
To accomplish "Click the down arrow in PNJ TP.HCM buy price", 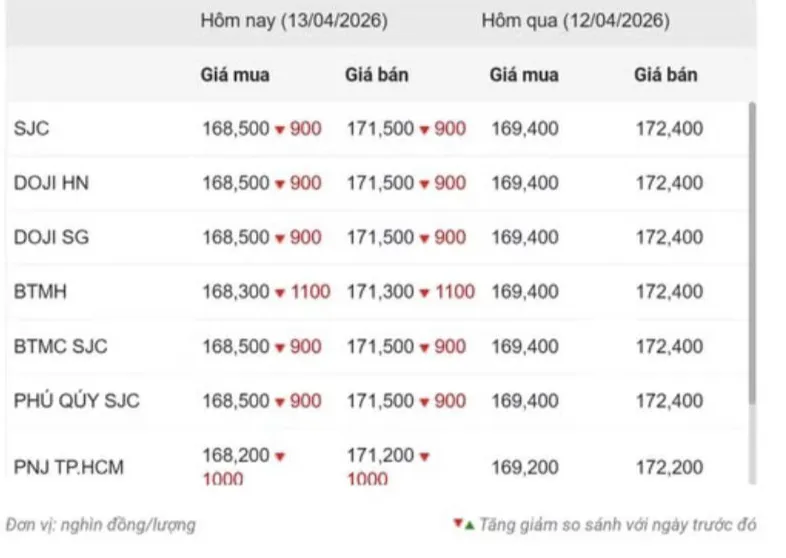I will [281, 457].
